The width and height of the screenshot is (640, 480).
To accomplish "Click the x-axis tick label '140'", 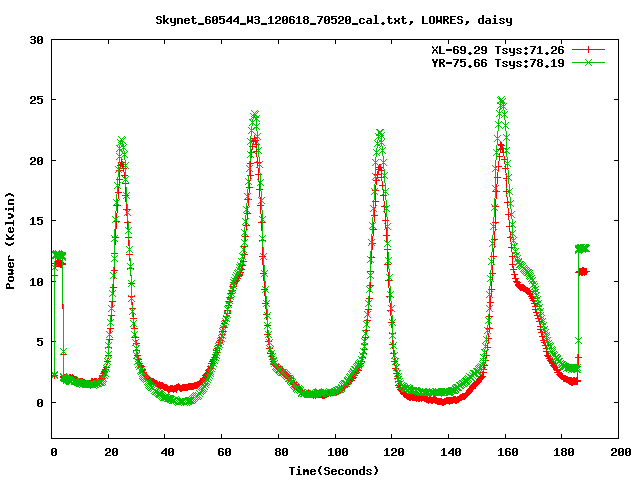I will coord(451,452).
